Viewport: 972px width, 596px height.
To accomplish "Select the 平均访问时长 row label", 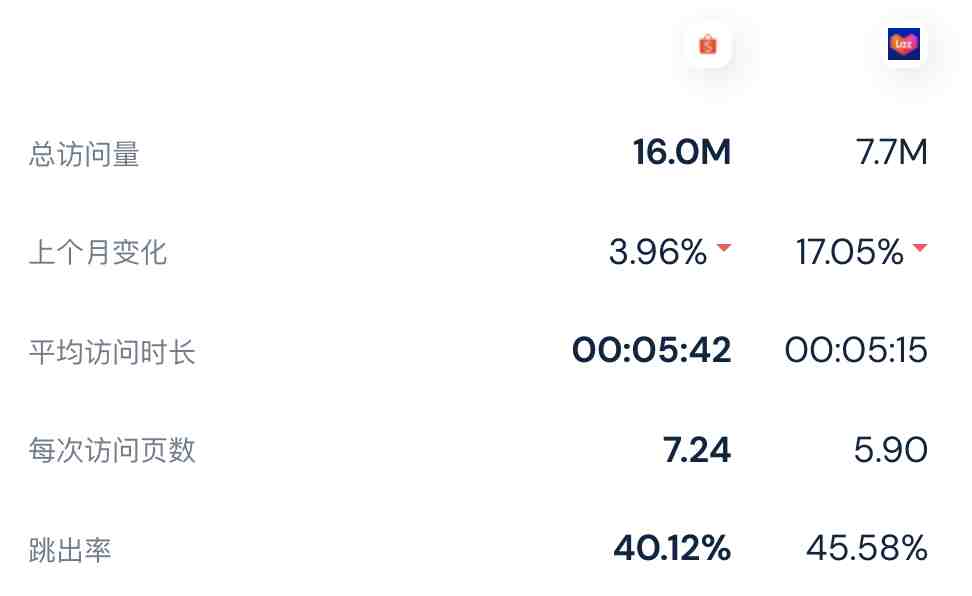I will click(112, 352).
